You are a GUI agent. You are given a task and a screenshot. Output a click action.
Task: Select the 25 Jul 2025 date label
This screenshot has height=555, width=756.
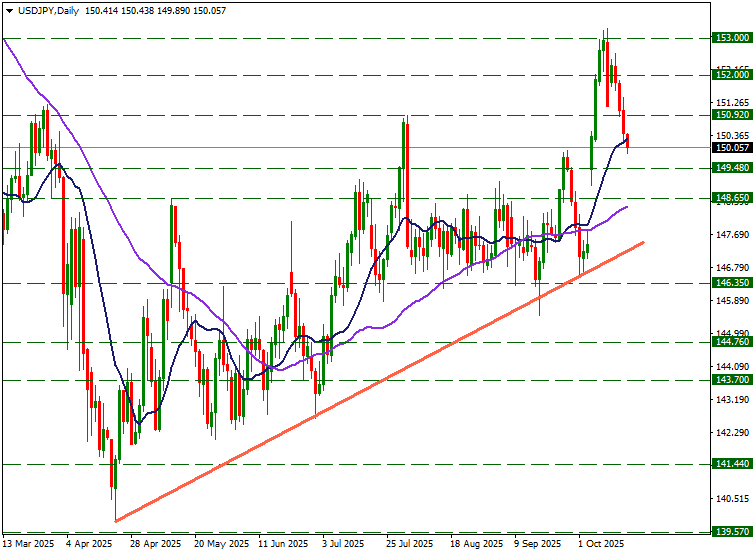point(409,545)
